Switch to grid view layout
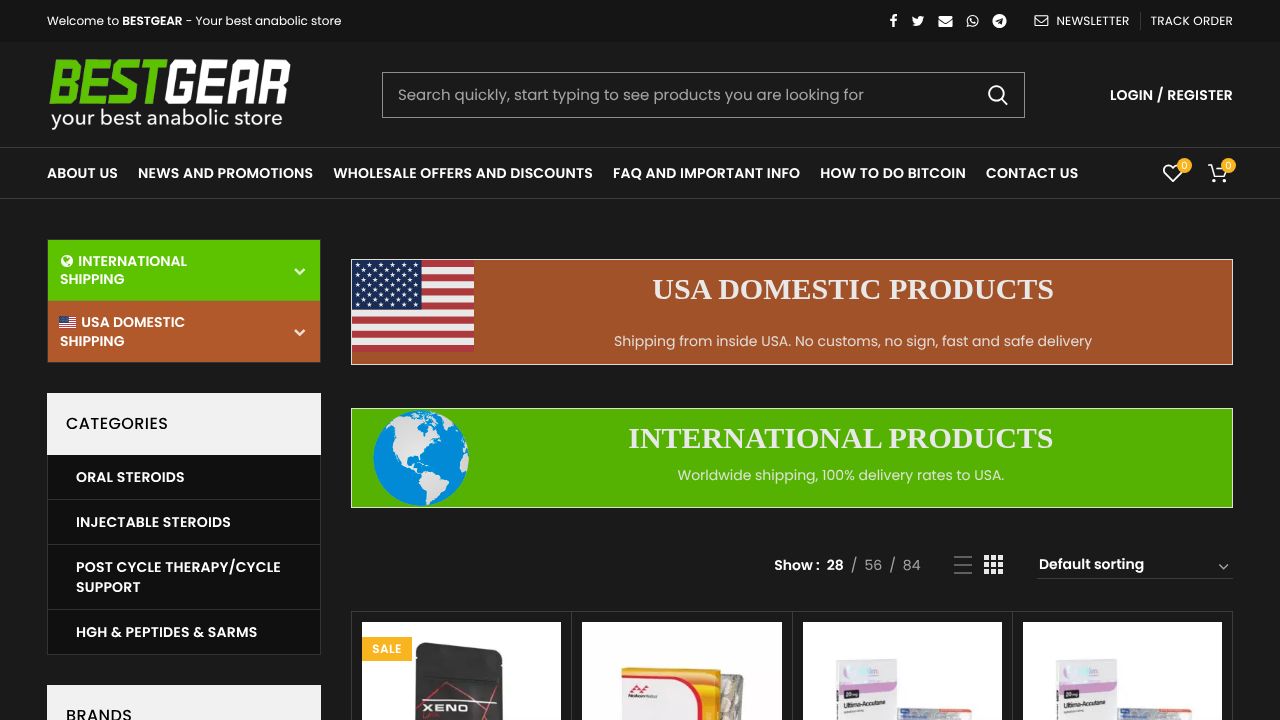1280x720 pixels. [993, 565]
